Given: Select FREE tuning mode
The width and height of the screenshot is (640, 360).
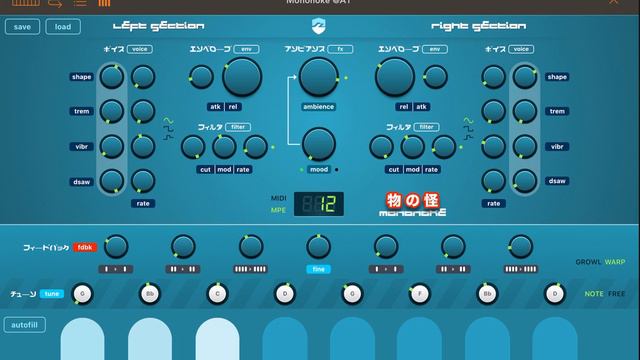Looking at the screenshot, I should pos(616,294).
